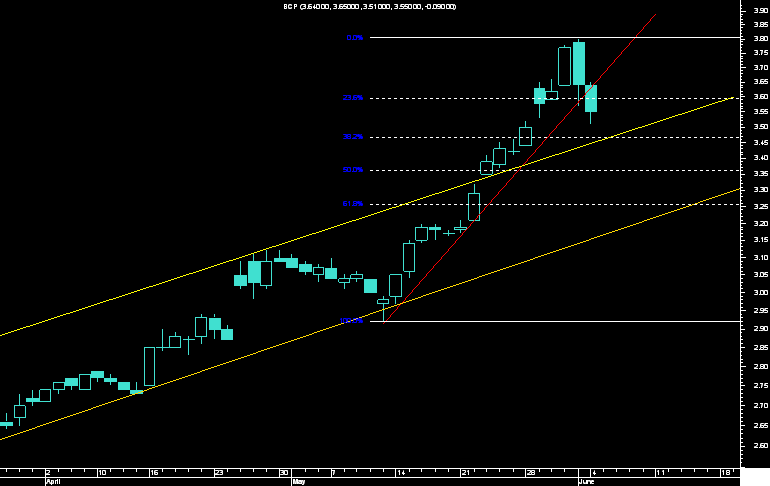This screenshot has height=486, width=770.
Task: Click date label 11 on time axis
Action: (x=660, y=473)
